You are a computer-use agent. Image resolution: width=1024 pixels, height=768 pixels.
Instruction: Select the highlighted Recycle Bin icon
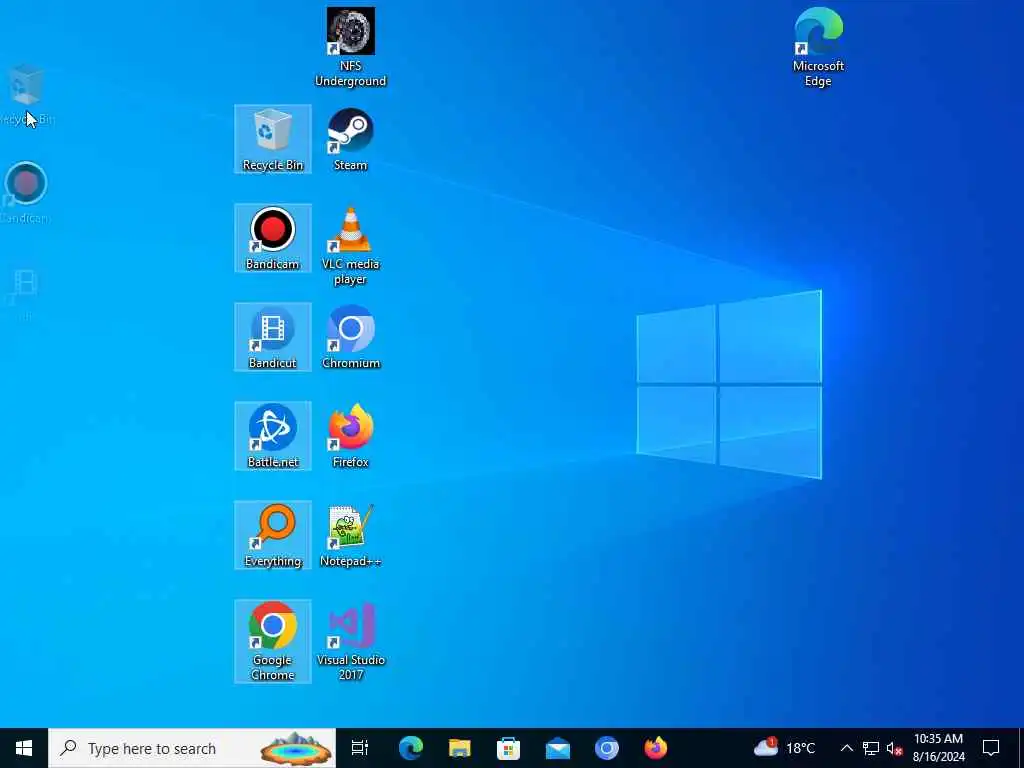point(273,139)
